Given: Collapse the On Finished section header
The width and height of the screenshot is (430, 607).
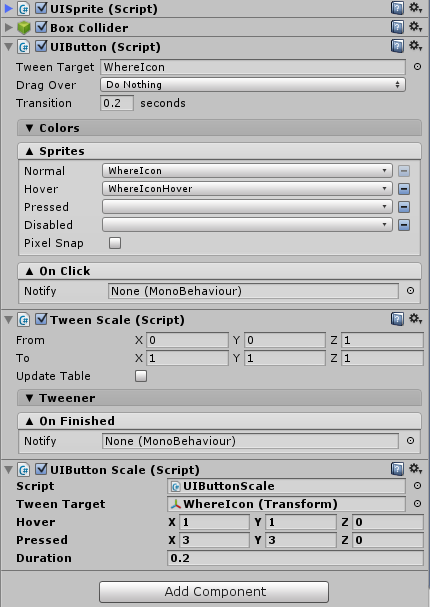Looking at the screenshot, I should pyautogui.click(x=219, y=421).
